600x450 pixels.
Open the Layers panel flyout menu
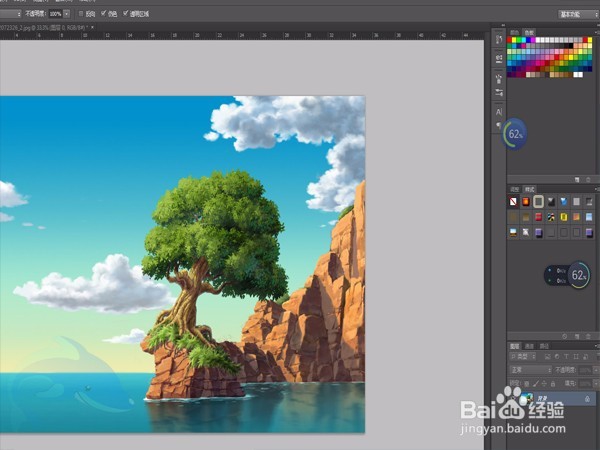[596, 346]
